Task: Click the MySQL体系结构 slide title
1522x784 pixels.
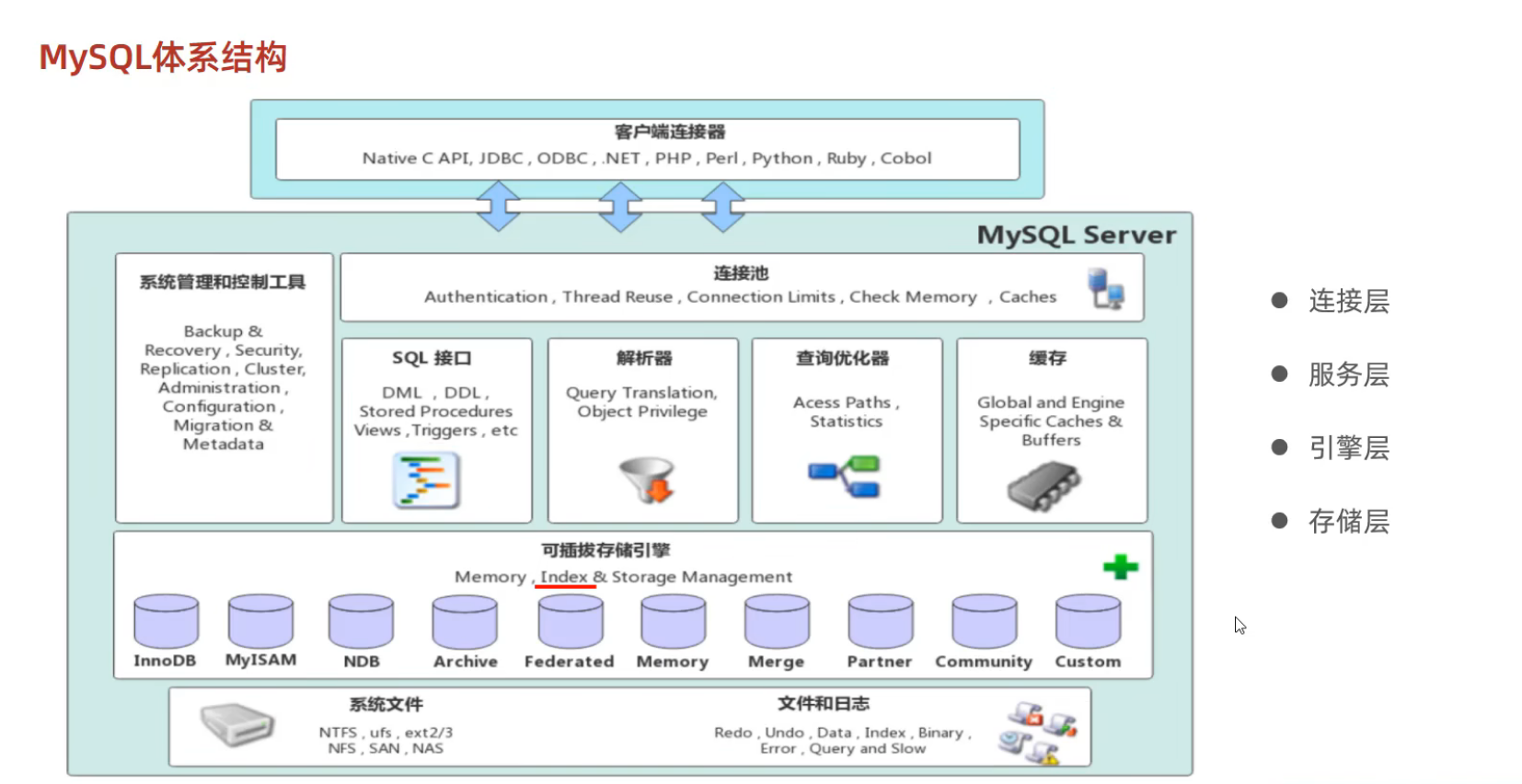Action: click(163, 57)
